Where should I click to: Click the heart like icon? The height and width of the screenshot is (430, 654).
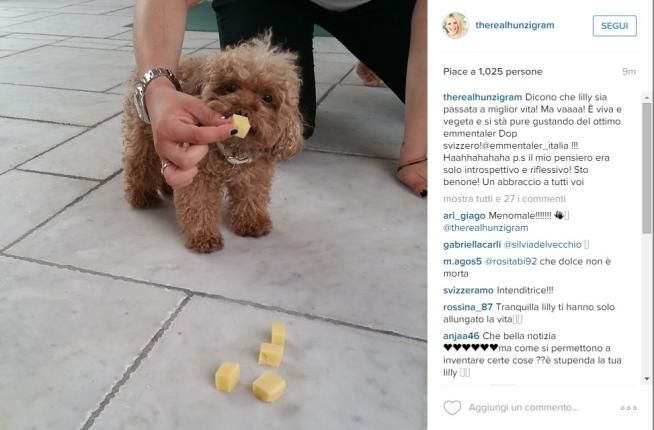[452, 407]
